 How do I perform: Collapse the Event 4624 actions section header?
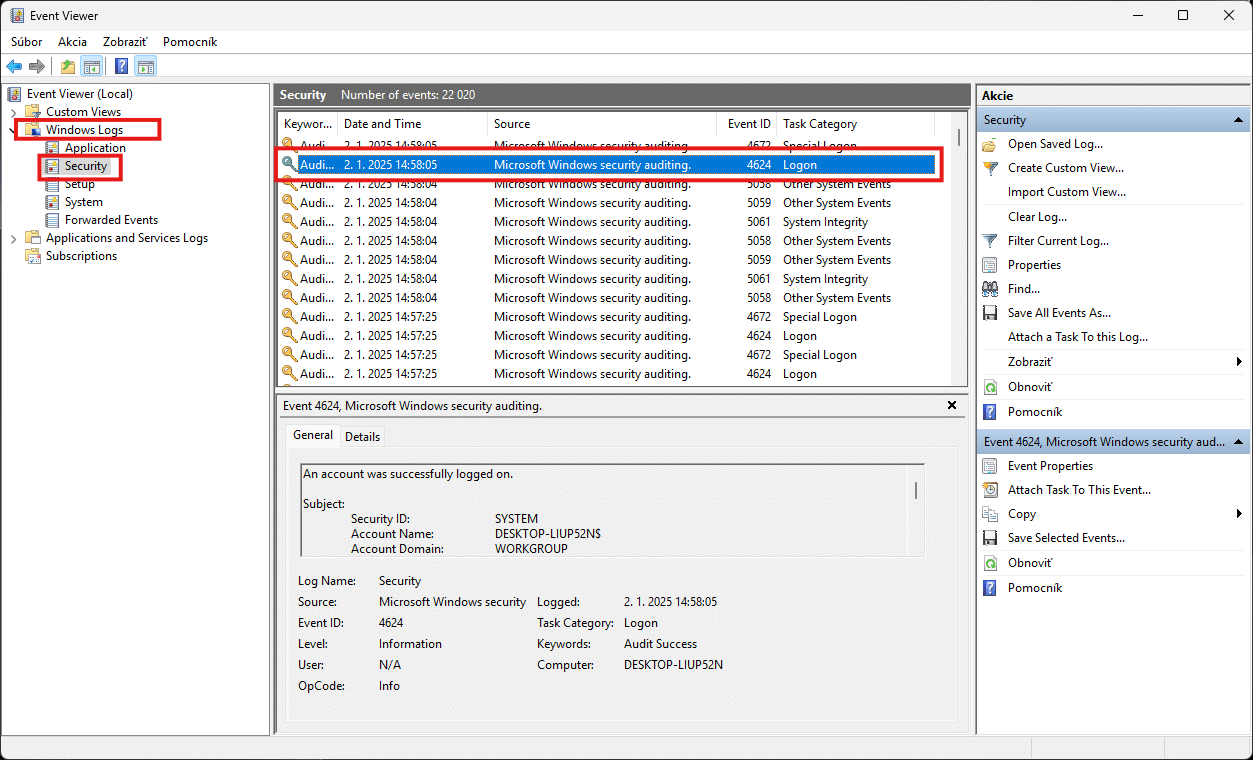1238,441
